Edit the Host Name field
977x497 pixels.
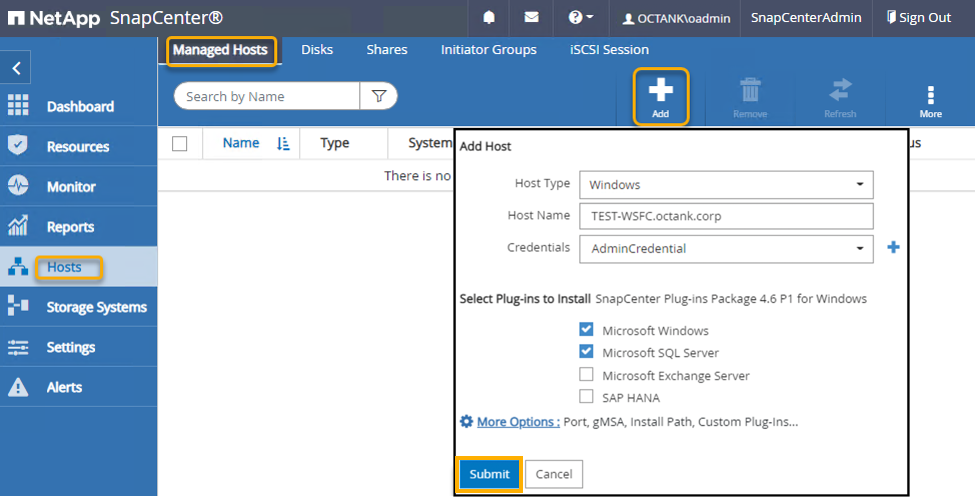tap(726, 217)
